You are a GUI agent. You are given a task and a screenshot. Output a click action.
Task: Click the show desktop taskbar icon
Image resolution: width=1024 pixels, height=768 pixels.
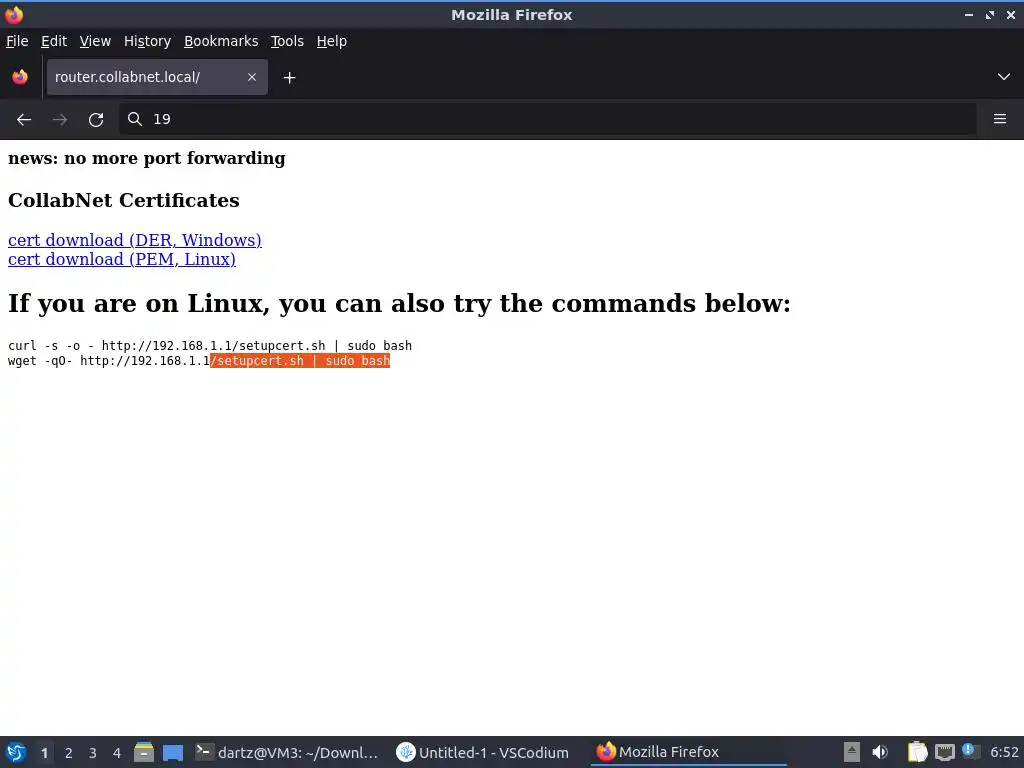pyautogui.click(x=172, y=752)
